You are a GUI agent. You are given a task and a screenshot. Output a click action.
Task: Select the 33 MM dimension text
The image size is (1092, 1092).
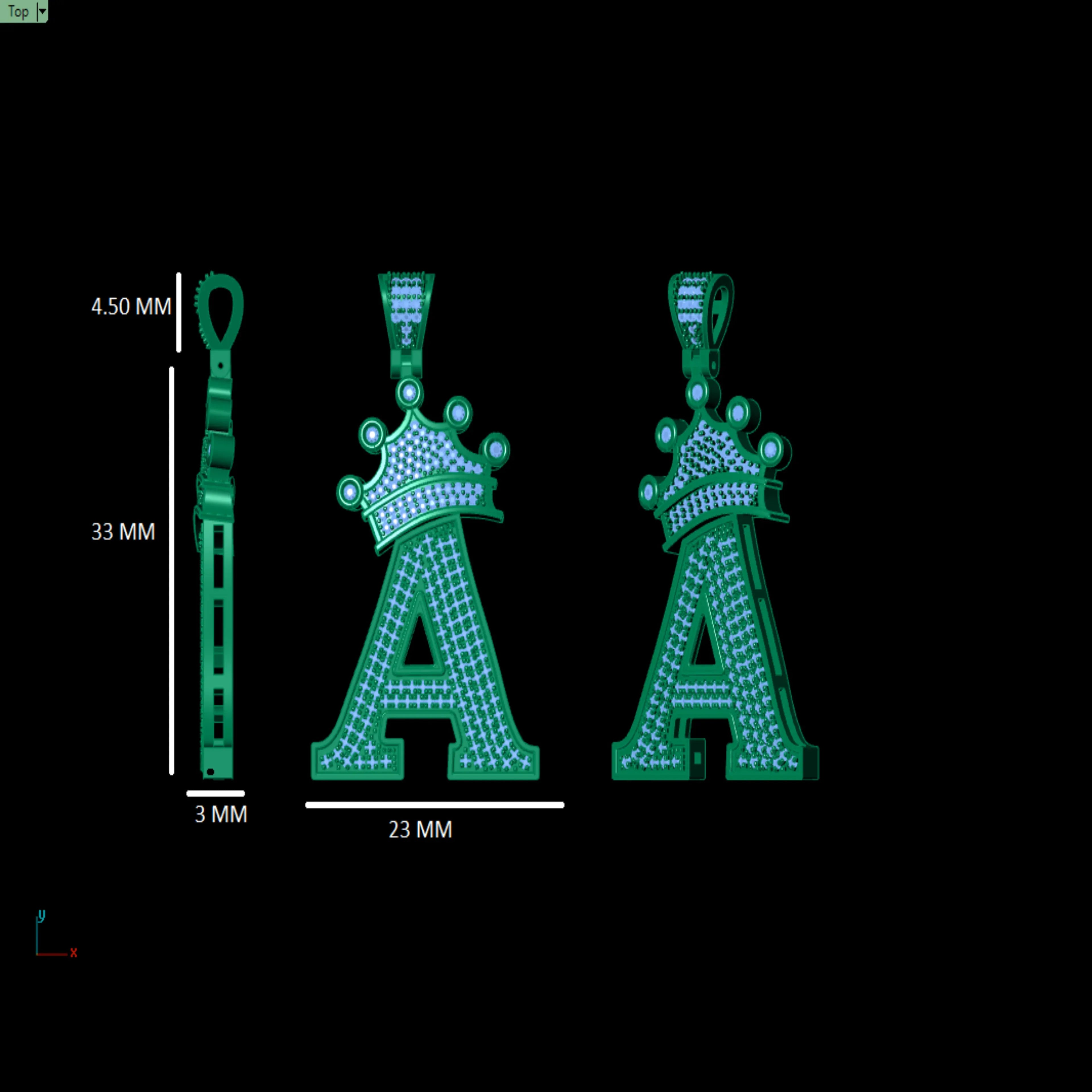[x=123, y=532]
